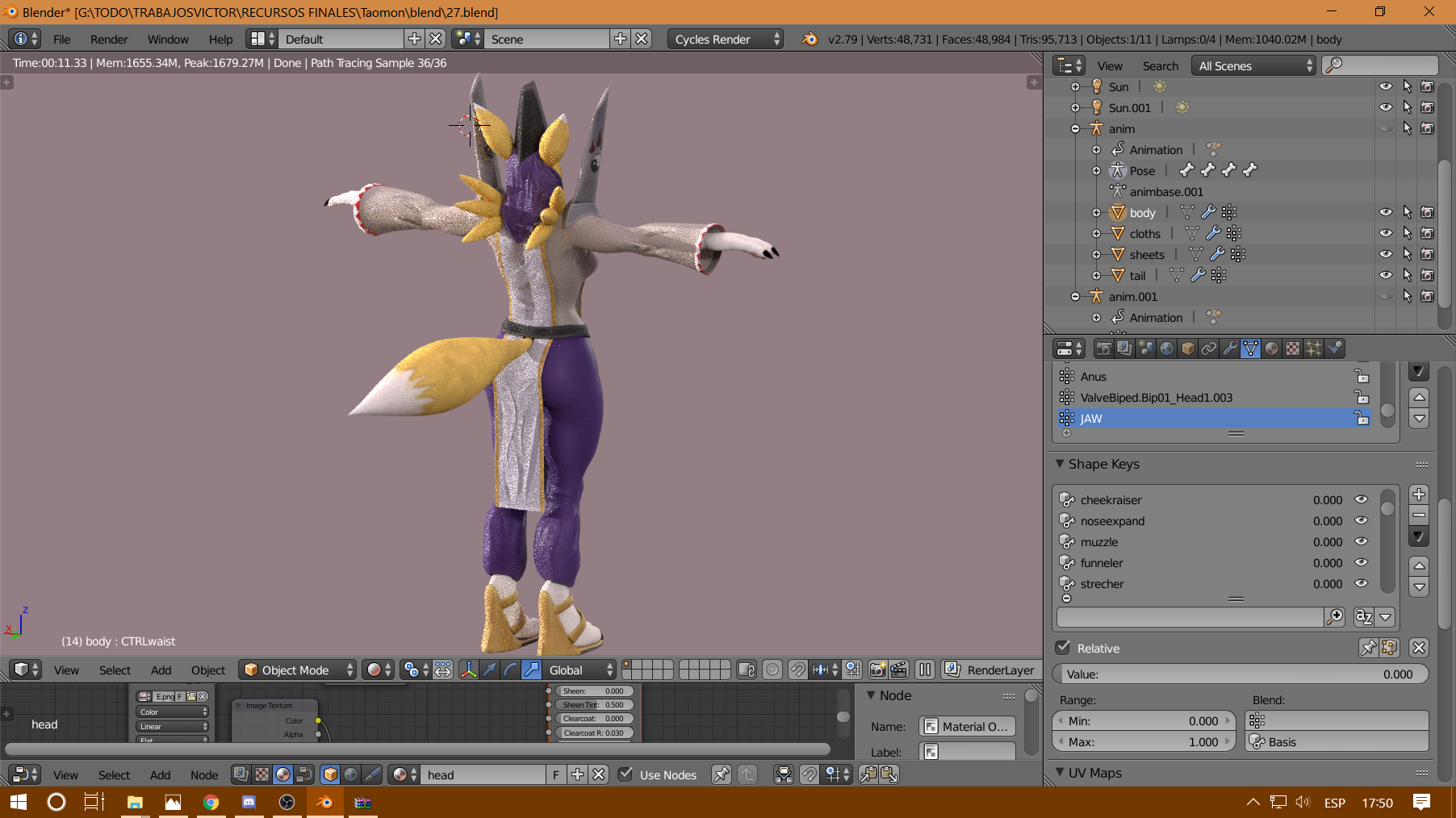Viewport: 1456px width, 818px height.
Task: Open the Material properties tab (sphere icon)
Action: [1271, 348]
